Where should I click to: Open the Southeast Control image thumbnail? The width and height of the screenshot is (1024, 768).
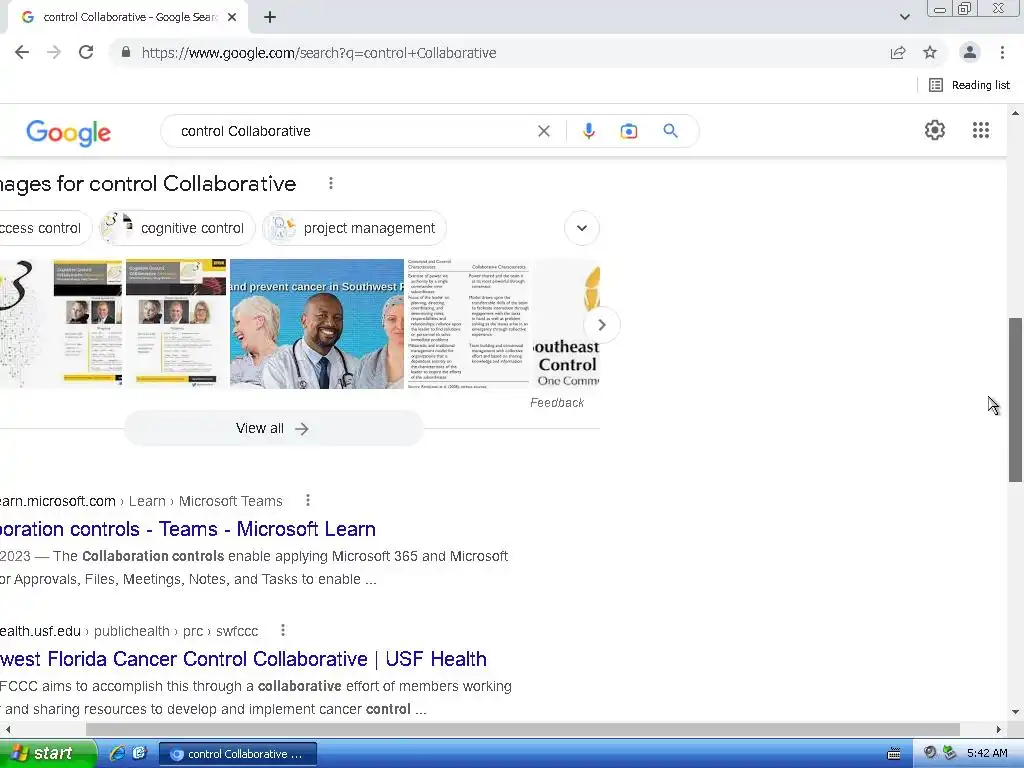pos(567,324)
